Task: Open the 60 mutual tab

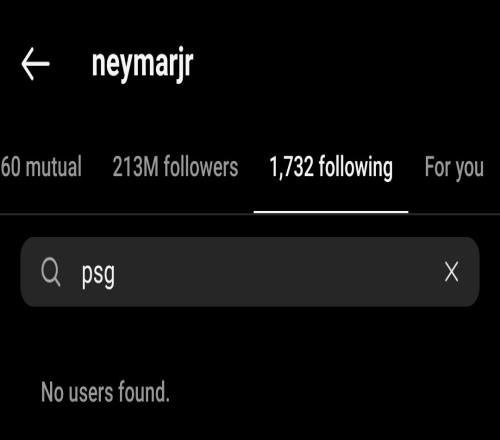Action: pyautogui.click(x=41, y=166)
